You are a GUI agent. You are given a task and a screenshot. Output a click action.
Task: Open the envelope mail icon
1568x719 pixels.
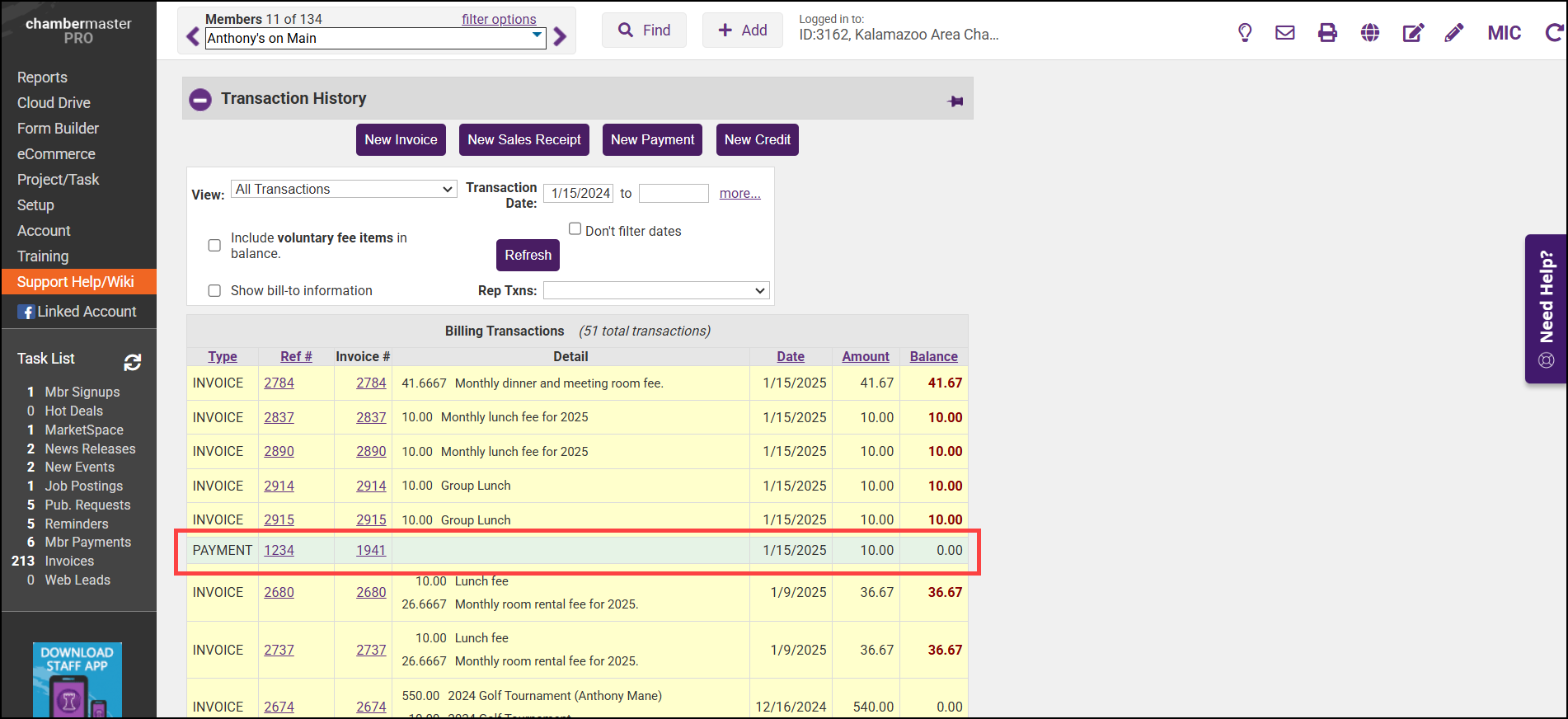tap(1284, 33)
